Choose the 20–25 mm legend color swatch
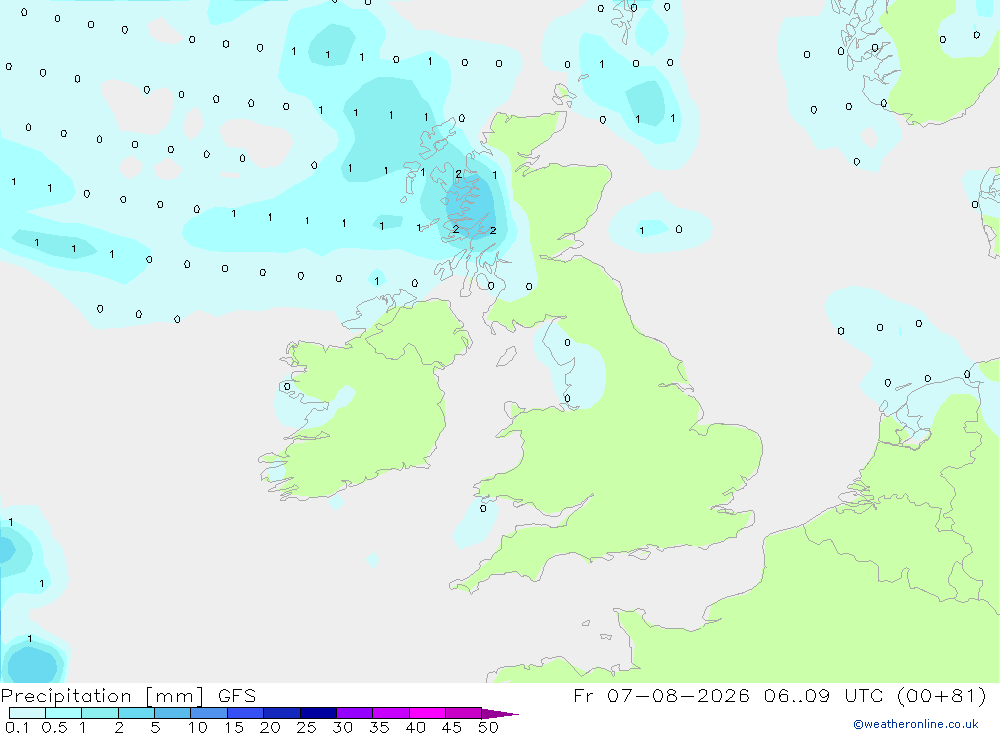This screenshot has height=733, width=1000. (281, 713)
